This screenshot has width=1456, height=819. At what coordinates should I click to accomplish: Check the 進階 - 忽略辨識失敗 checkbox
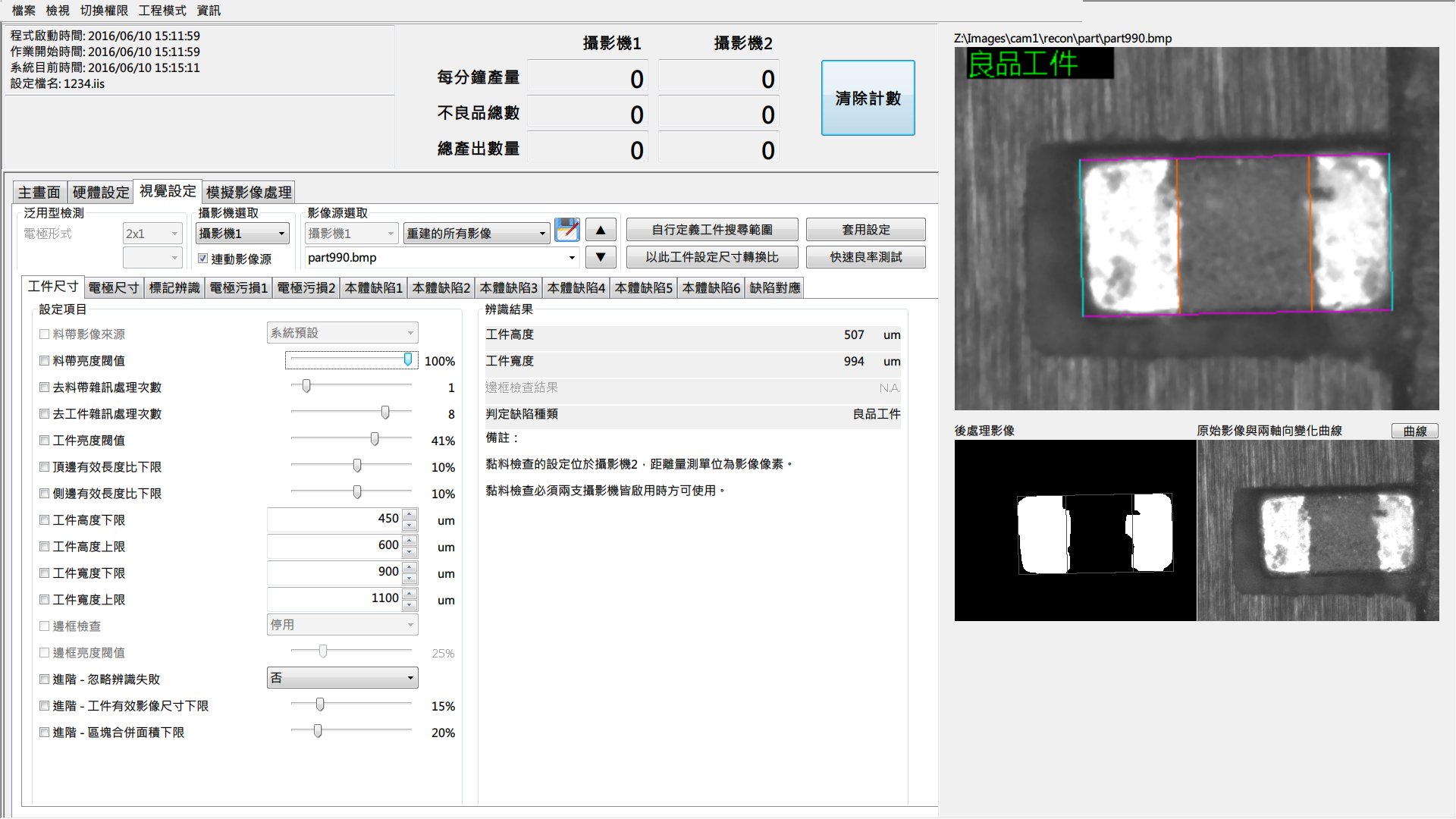44,679
